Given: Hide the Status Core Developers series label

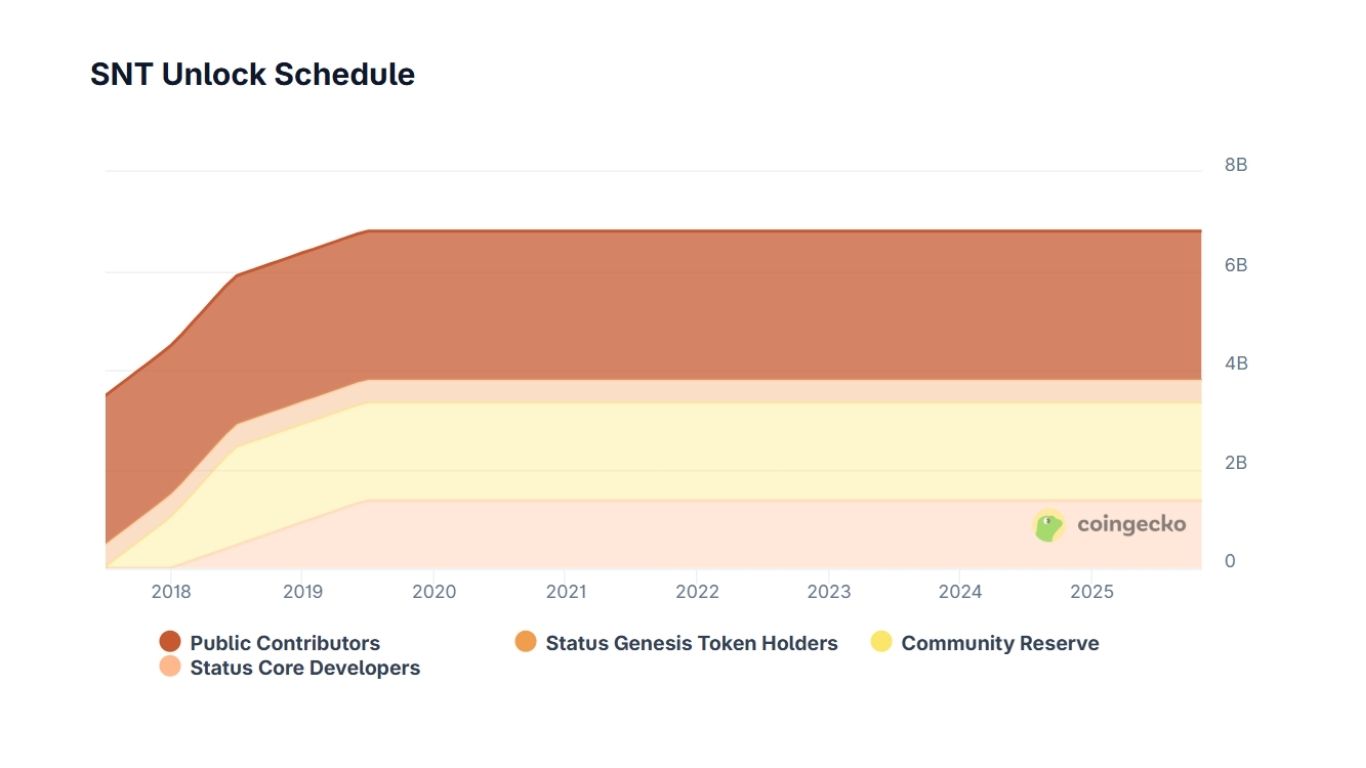Looking at the screenshot, I should [x=305, y=667].
